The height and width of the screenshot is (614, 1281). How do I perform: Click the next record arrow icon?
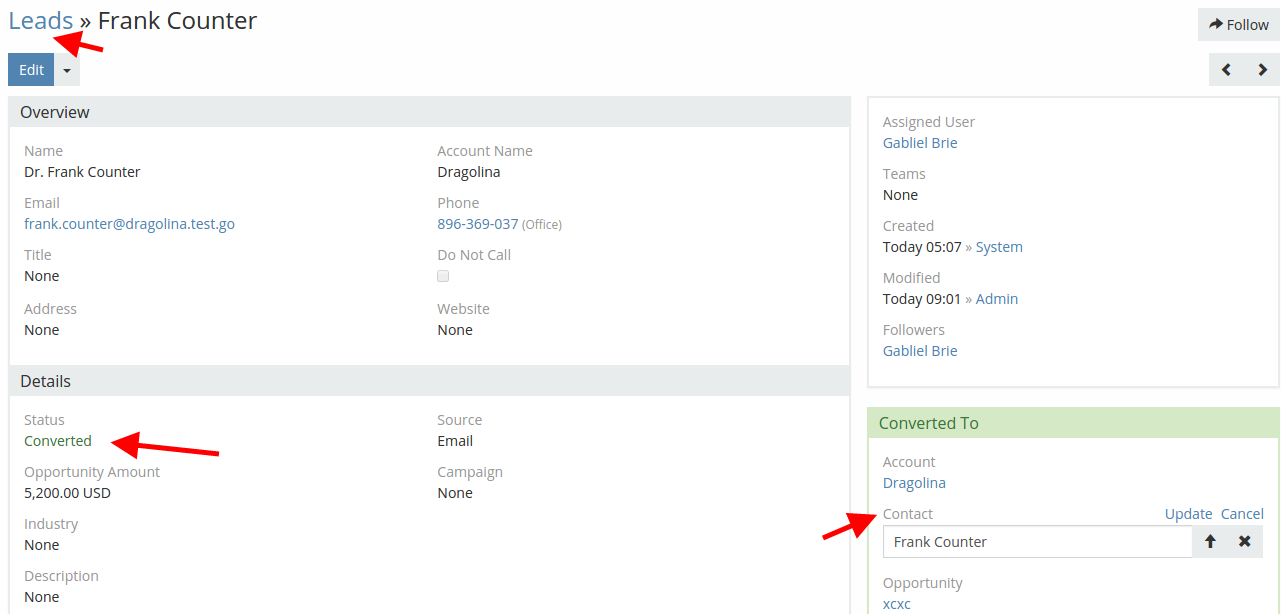click(1262, 70)
